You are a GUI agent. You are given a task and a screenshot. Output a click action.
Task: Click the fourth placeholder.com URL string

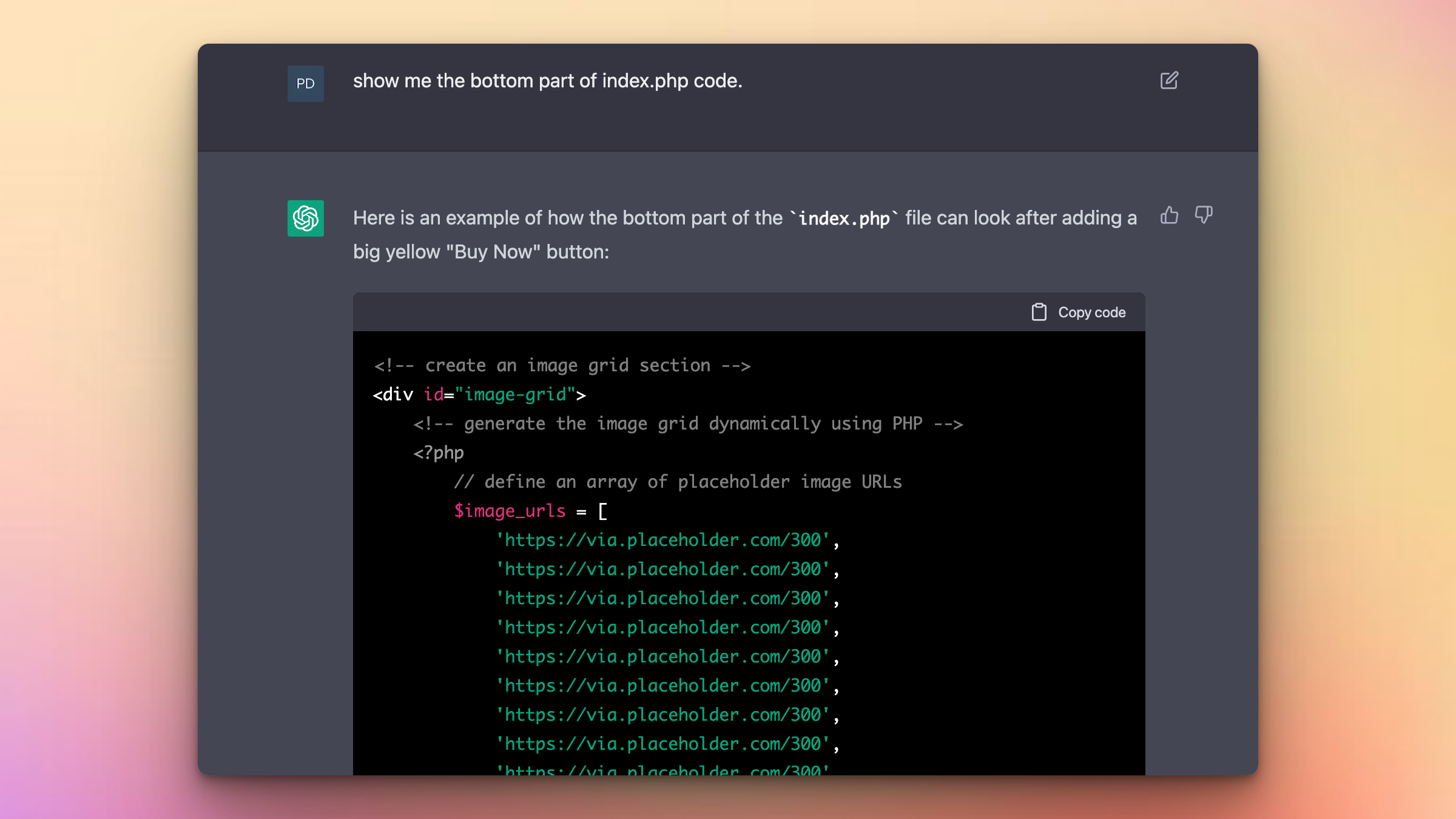click(x=662, y=628)
